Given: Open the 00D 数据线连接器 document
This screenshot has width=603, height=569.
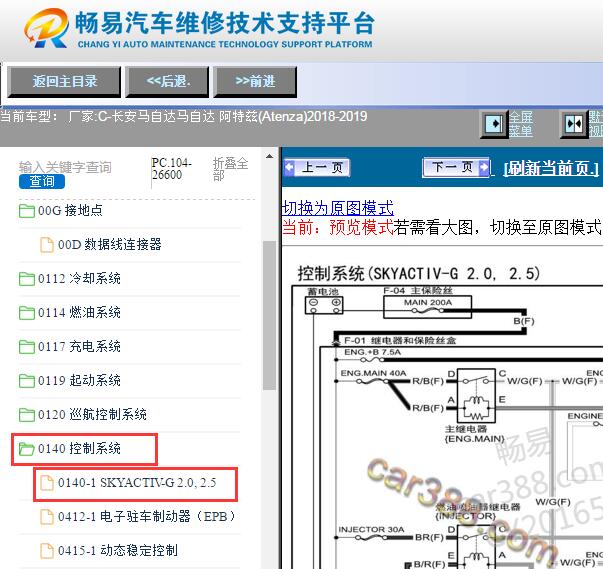Looking at the screenshot, I should coord(110,244).
